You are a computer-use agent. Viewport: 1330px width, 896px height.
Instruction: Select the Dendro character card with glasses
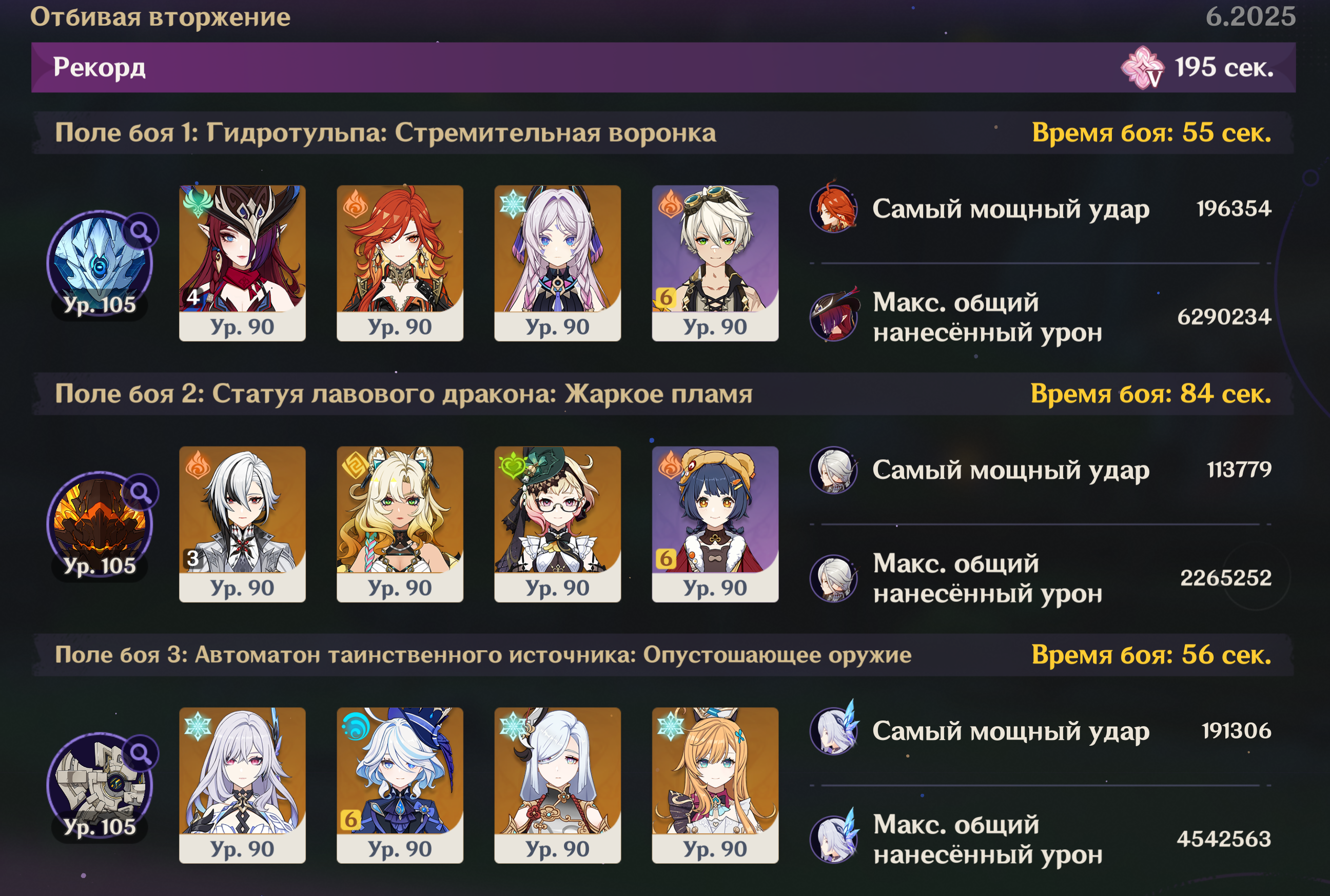[x=558, y=524]
